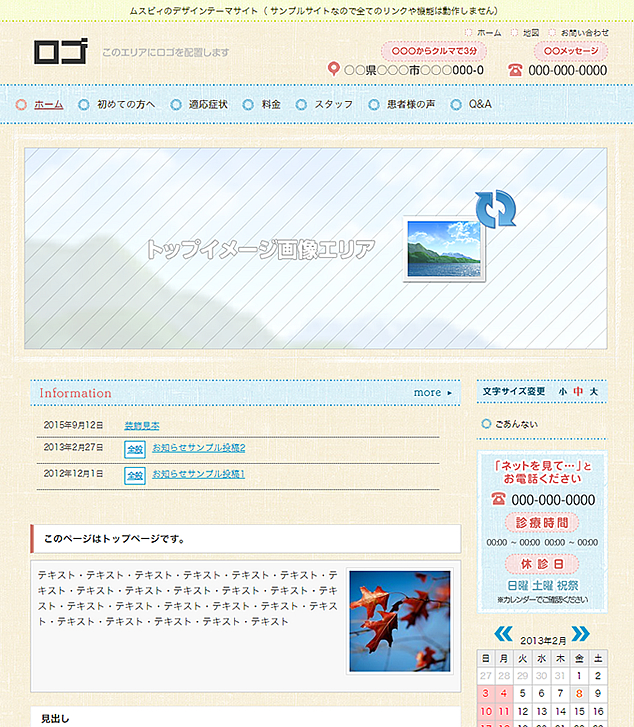Click the red telephone icon in the header
The height and width of the screenshot is (727, 634).
[x=515, y=70]
